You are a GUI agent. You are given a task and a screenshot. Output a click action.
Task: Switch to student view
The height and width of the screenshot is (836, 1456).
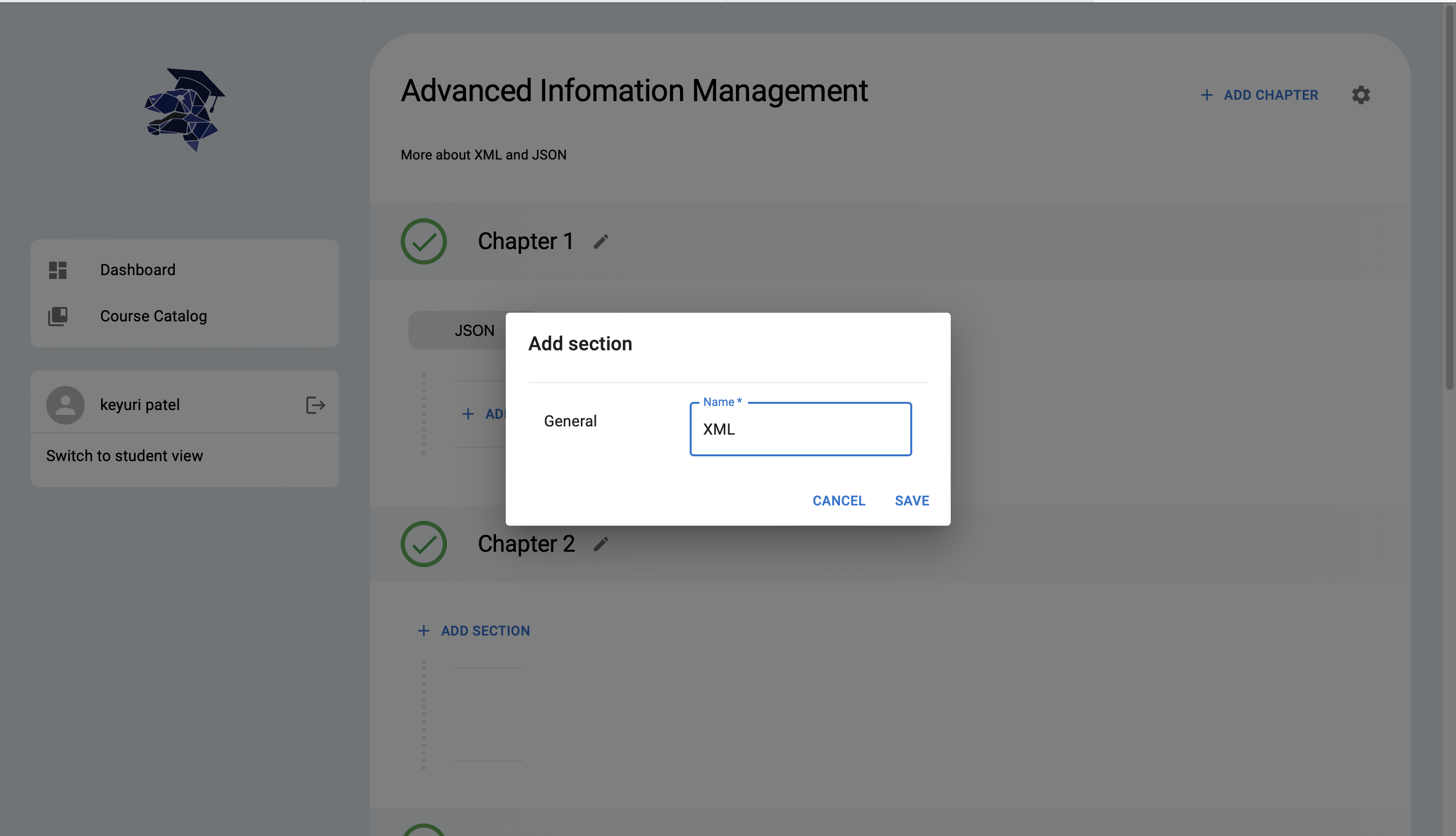click(125, 456)
